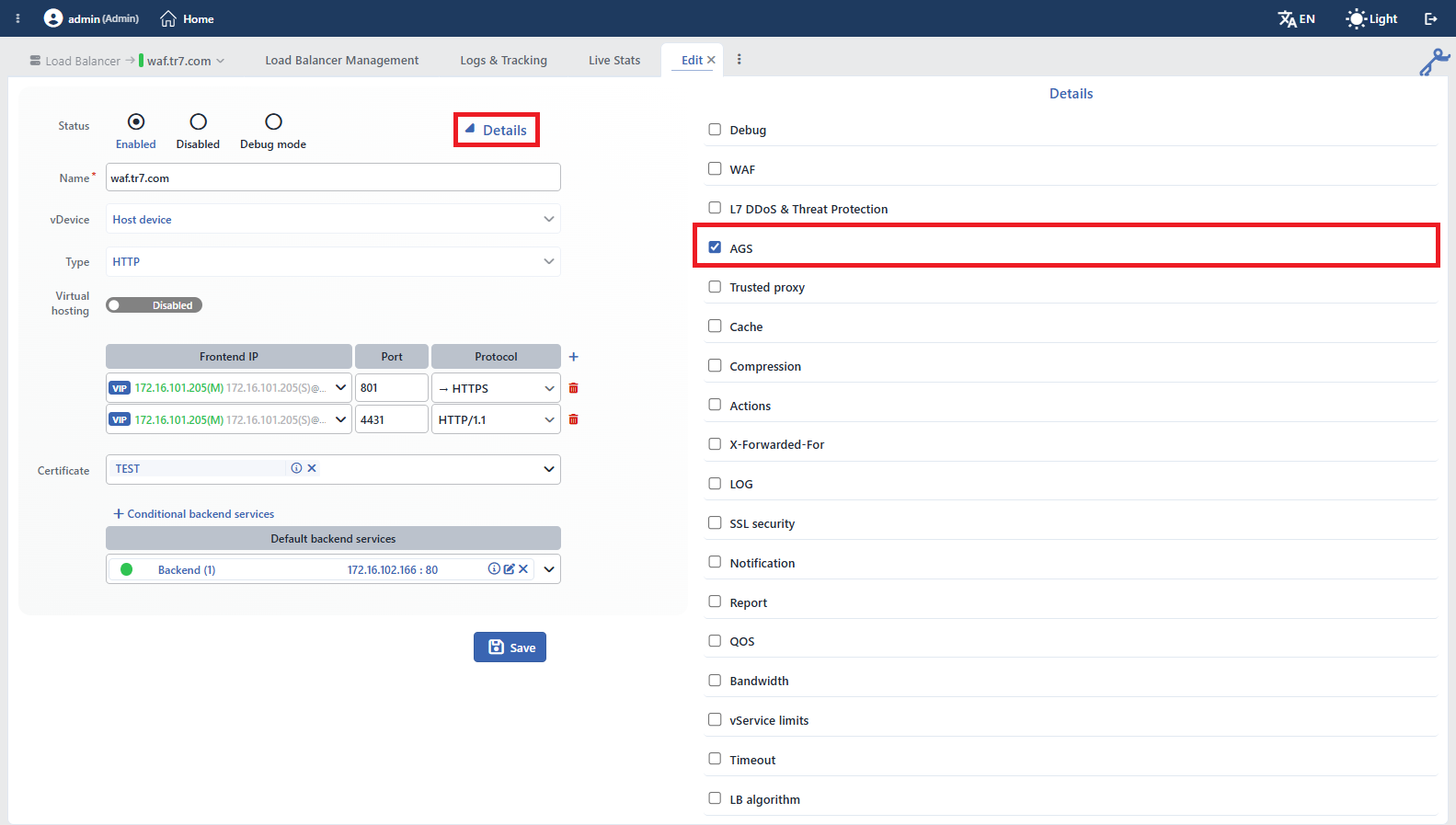
Task: Enable the WAF checkbox
Action: click(x=715, y=168)
